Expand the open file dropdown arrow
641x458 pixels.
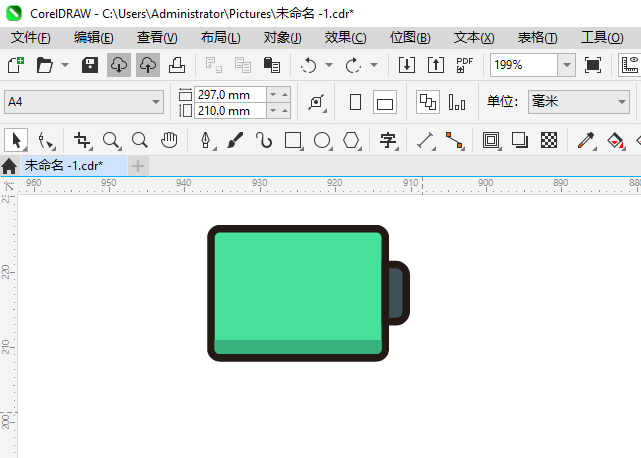click(x=65, y=65)
